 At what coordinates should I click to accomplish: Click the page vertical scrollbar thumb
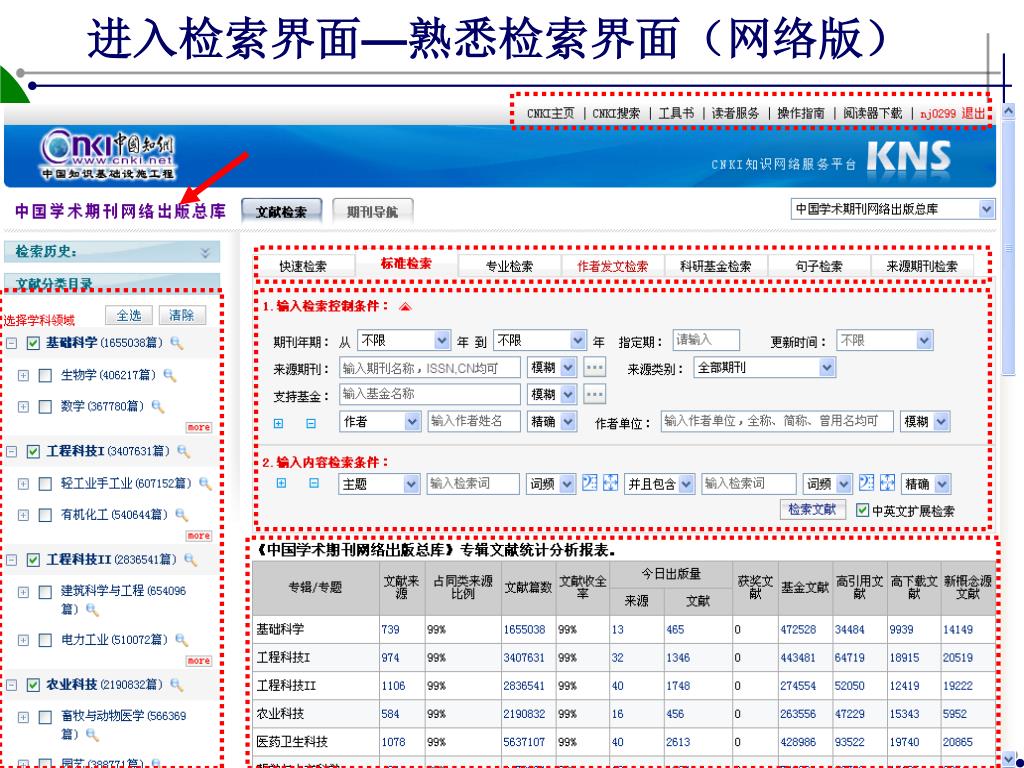pos(1008,248)
